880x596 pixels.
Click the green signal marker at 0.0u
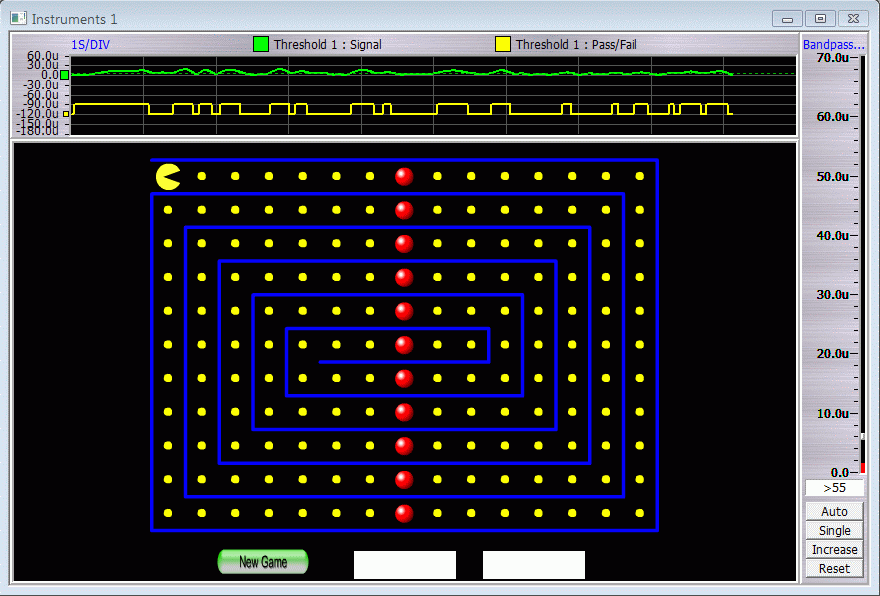pos(65,75)
